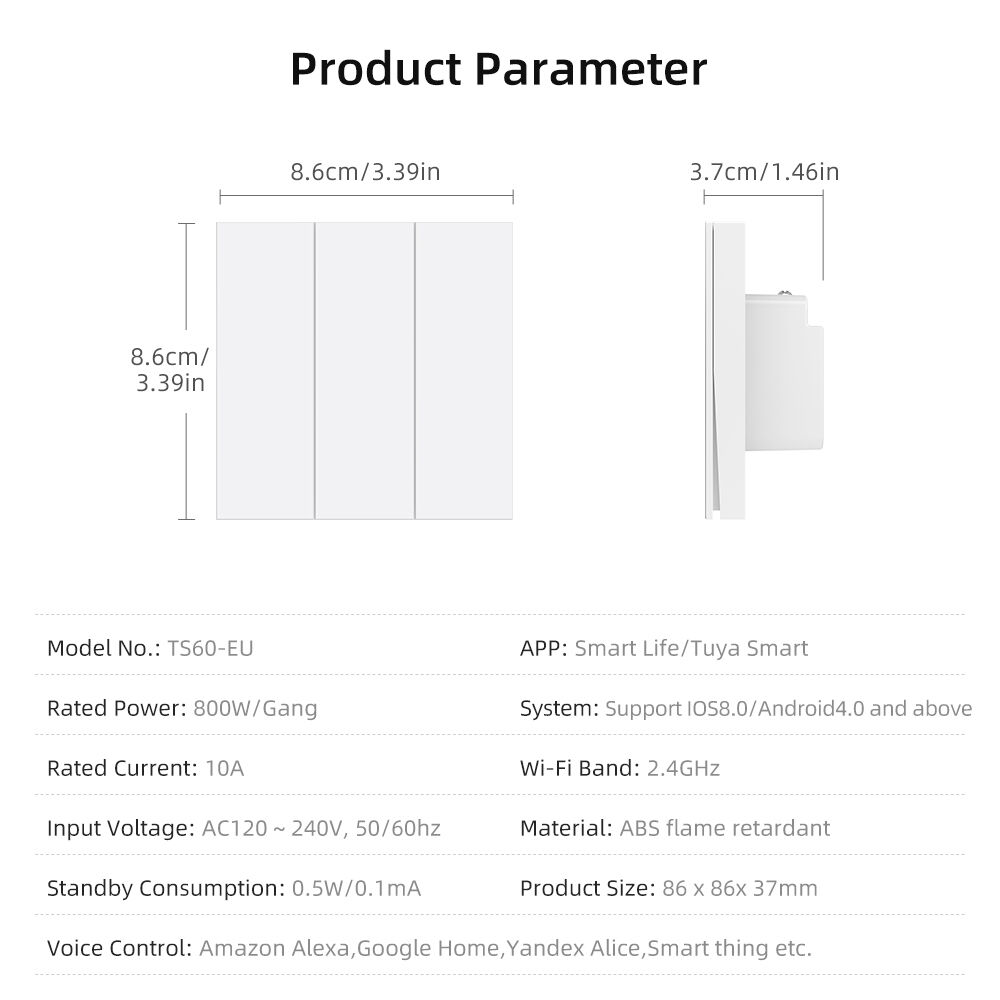
Task: Tap the right gang of the switch
Action: click(x=464, y=370)
